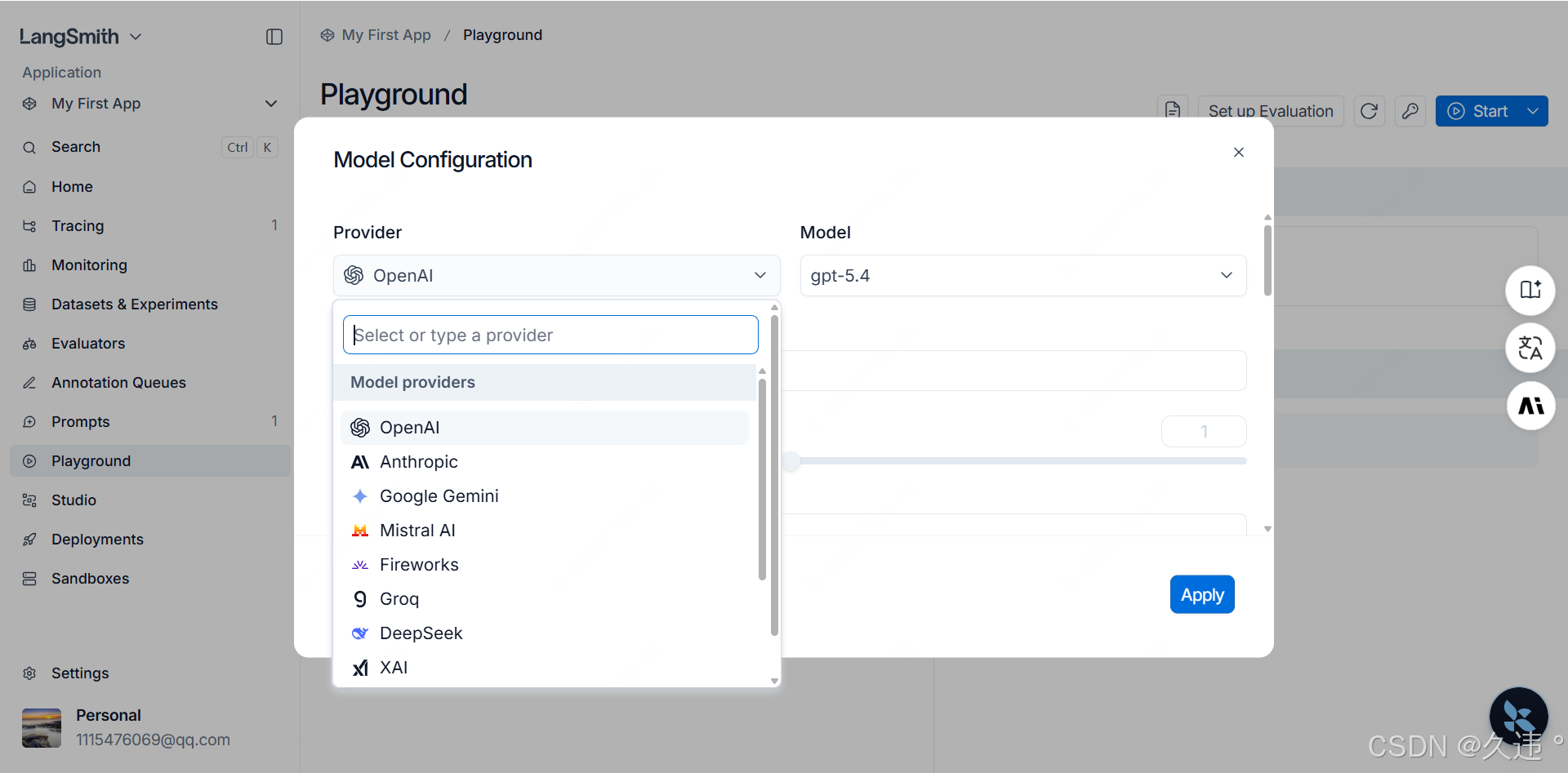Select Mistral AI provider
Screen dimensions: 1568x773
(545, 531)
